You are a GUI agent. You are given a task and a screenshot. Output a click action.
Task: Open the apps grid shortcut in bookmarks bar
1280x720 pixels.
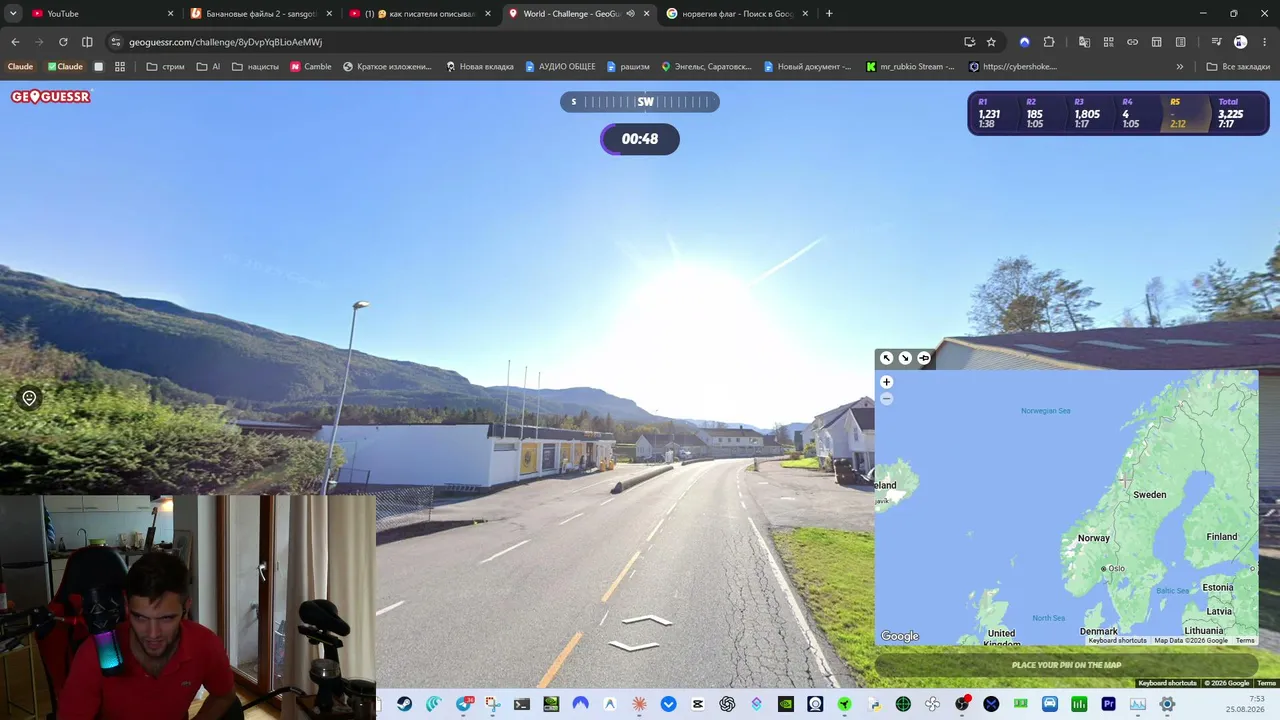pyautogui.click(x=120, y=67)
